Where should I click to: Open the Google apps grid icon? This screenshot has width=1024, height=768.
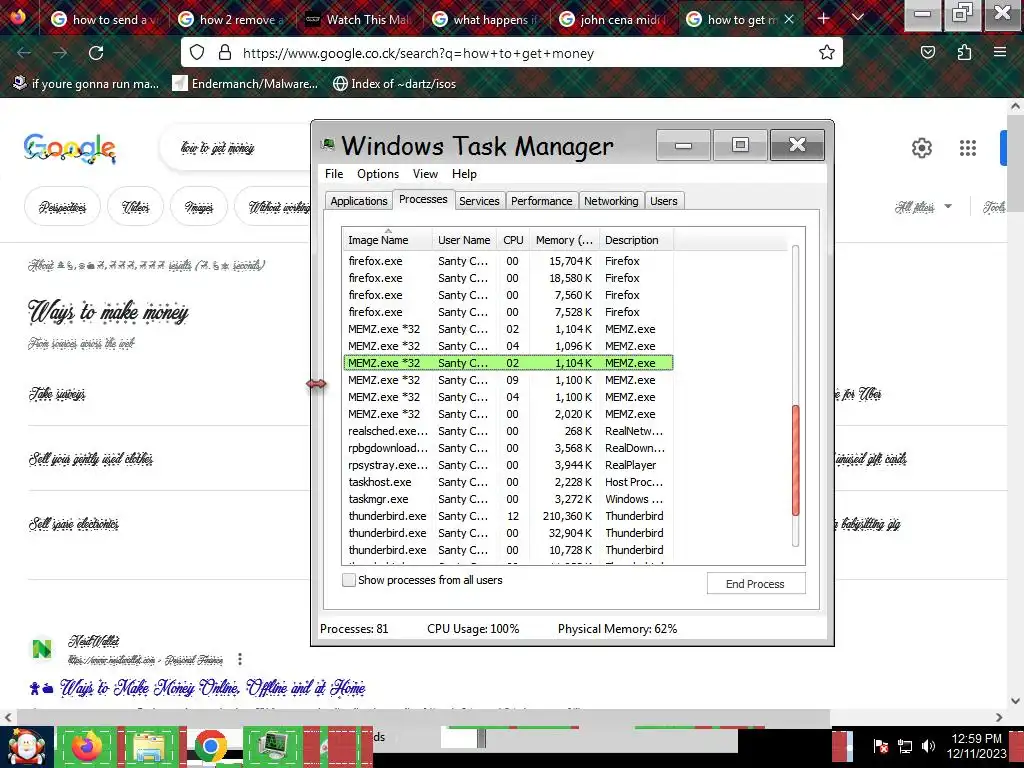pyautogui.click(x=968, y=148)
